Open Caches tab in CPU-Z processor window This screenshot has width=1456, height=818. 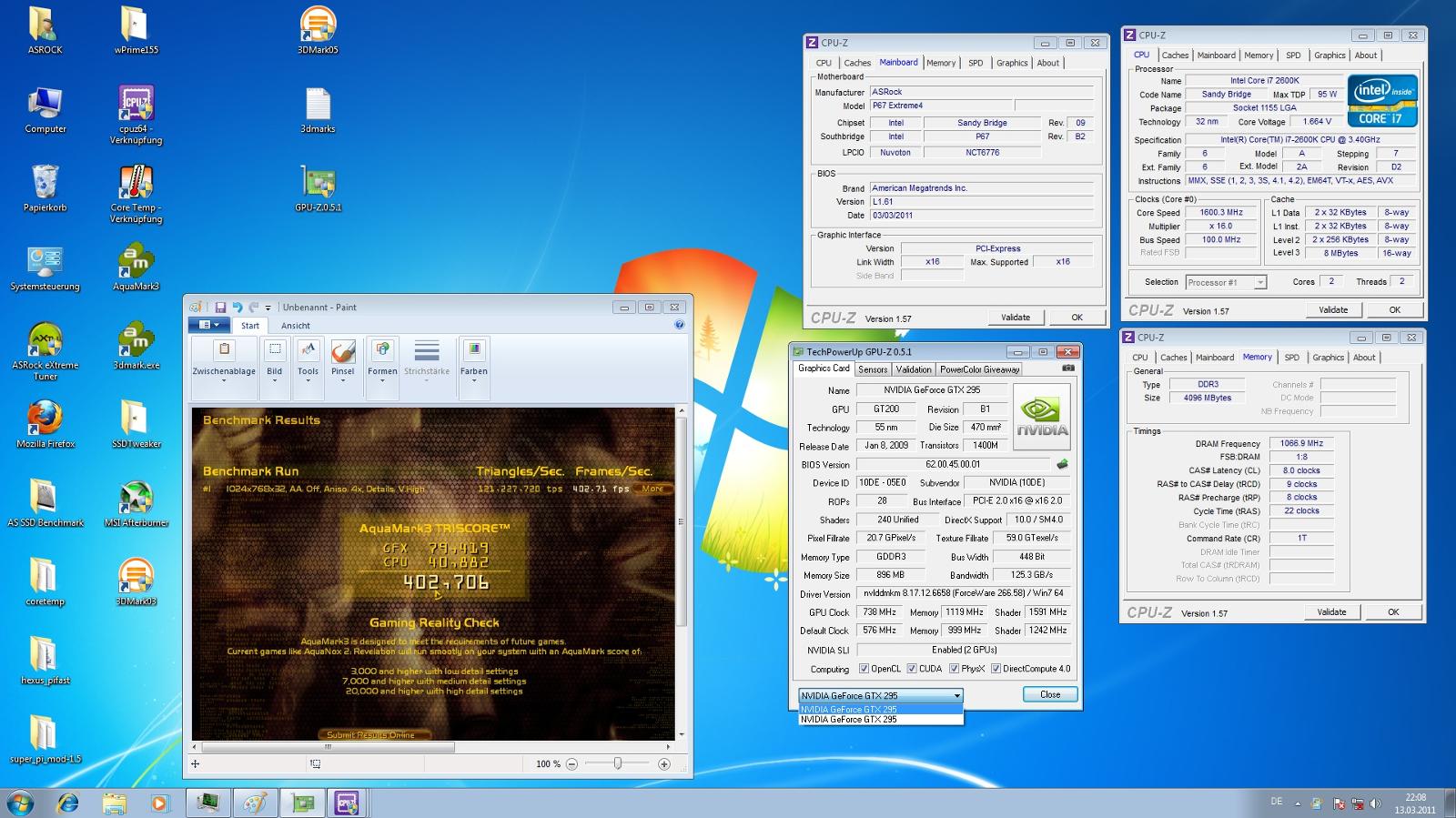[1175, 56]
